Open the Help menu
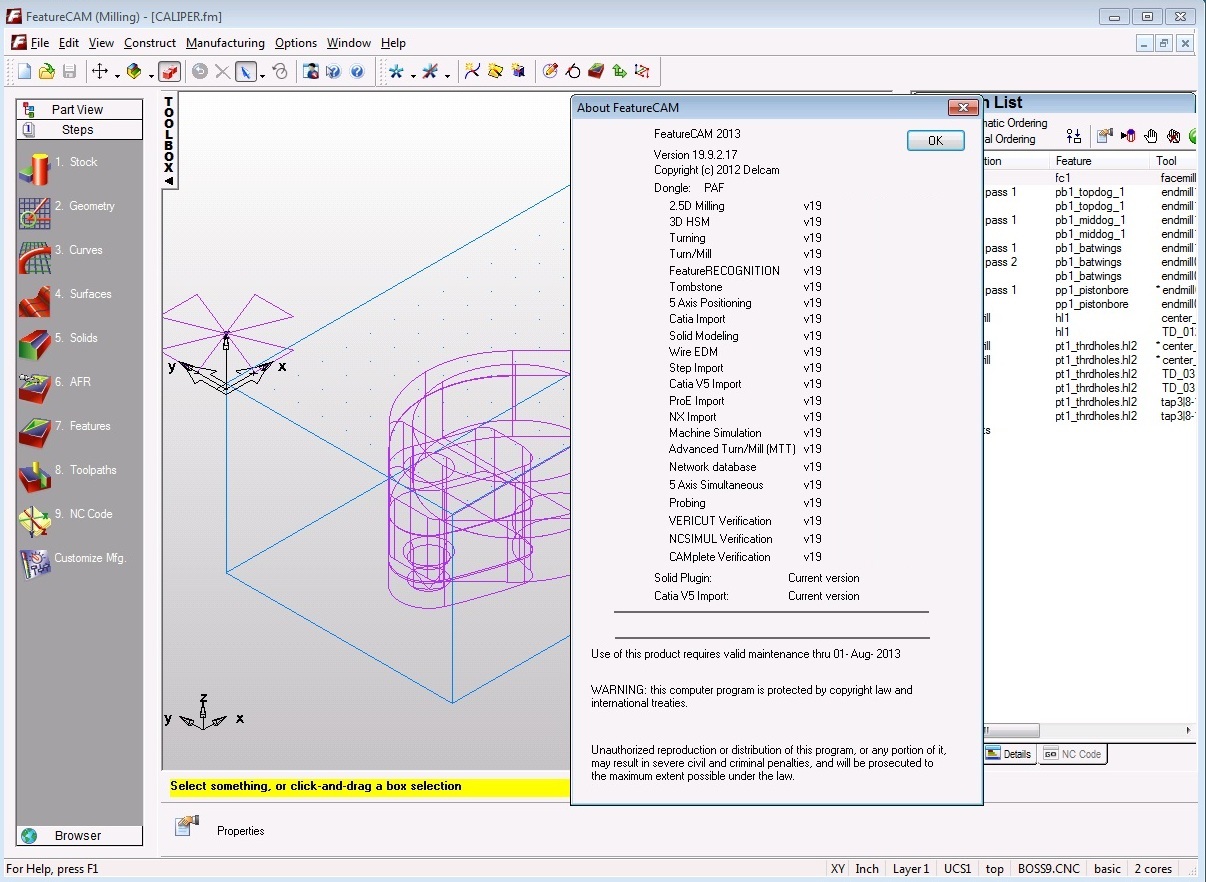The image size is (1206, 882). (x=393, y=43)
